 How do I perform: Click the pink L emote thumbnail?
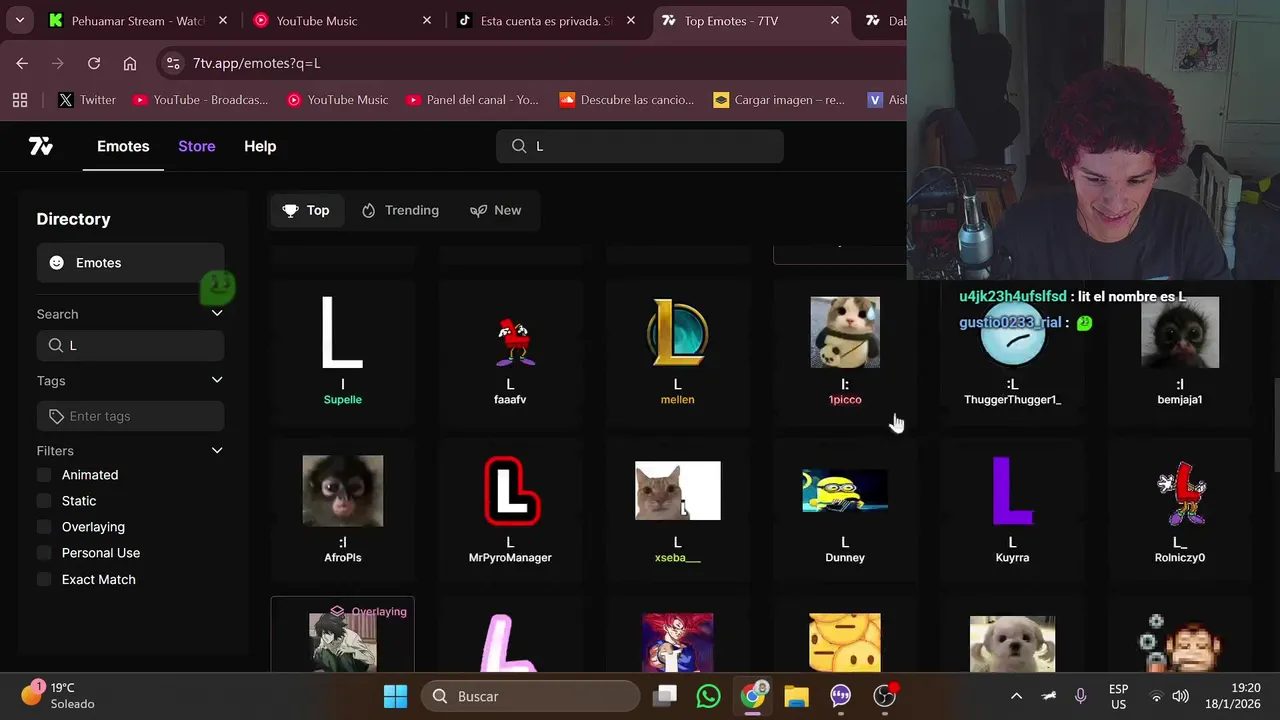click(510, 642)
